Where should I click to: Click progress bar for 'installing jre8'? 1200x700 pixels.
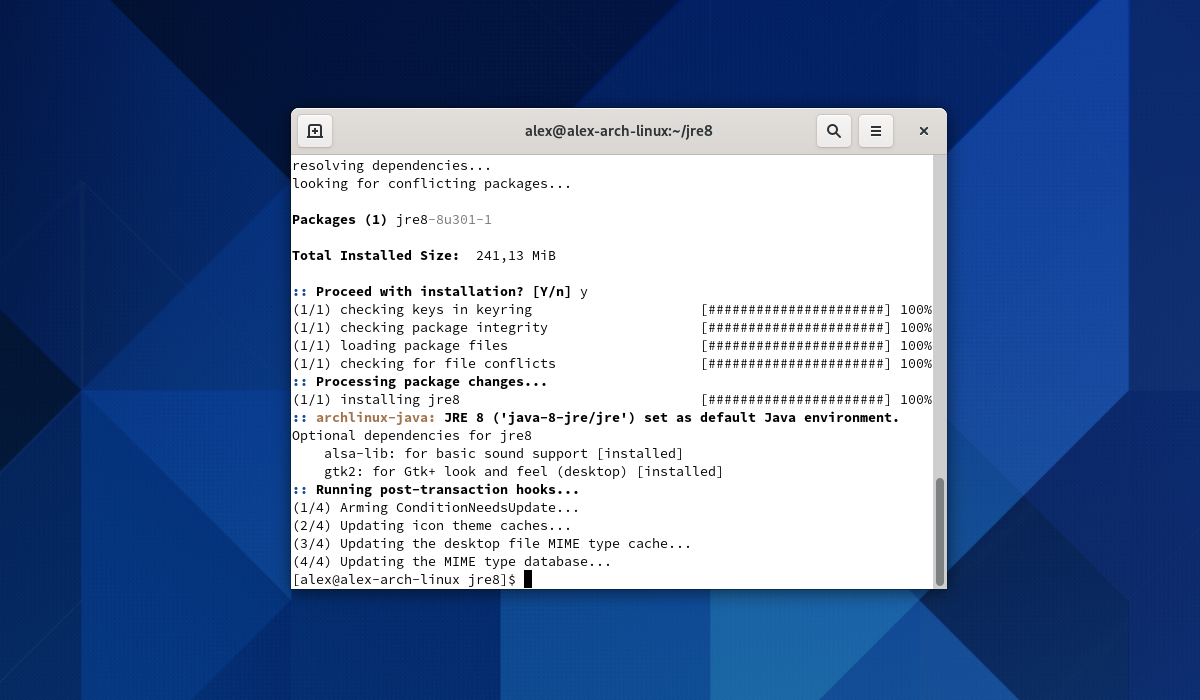797,399
